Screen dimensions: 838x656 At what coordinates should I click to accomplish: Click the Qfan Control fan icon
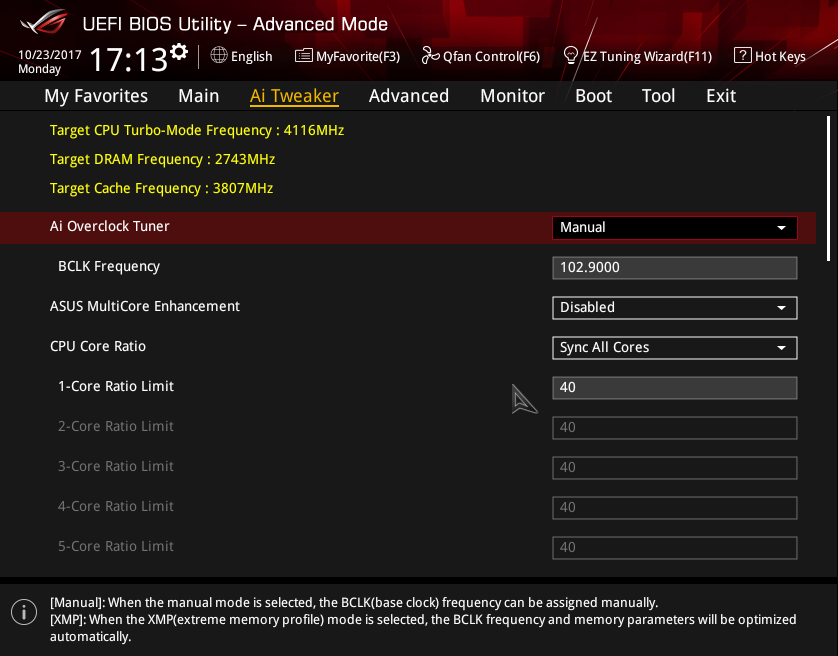pyautogui.click(x=430, y=55)
